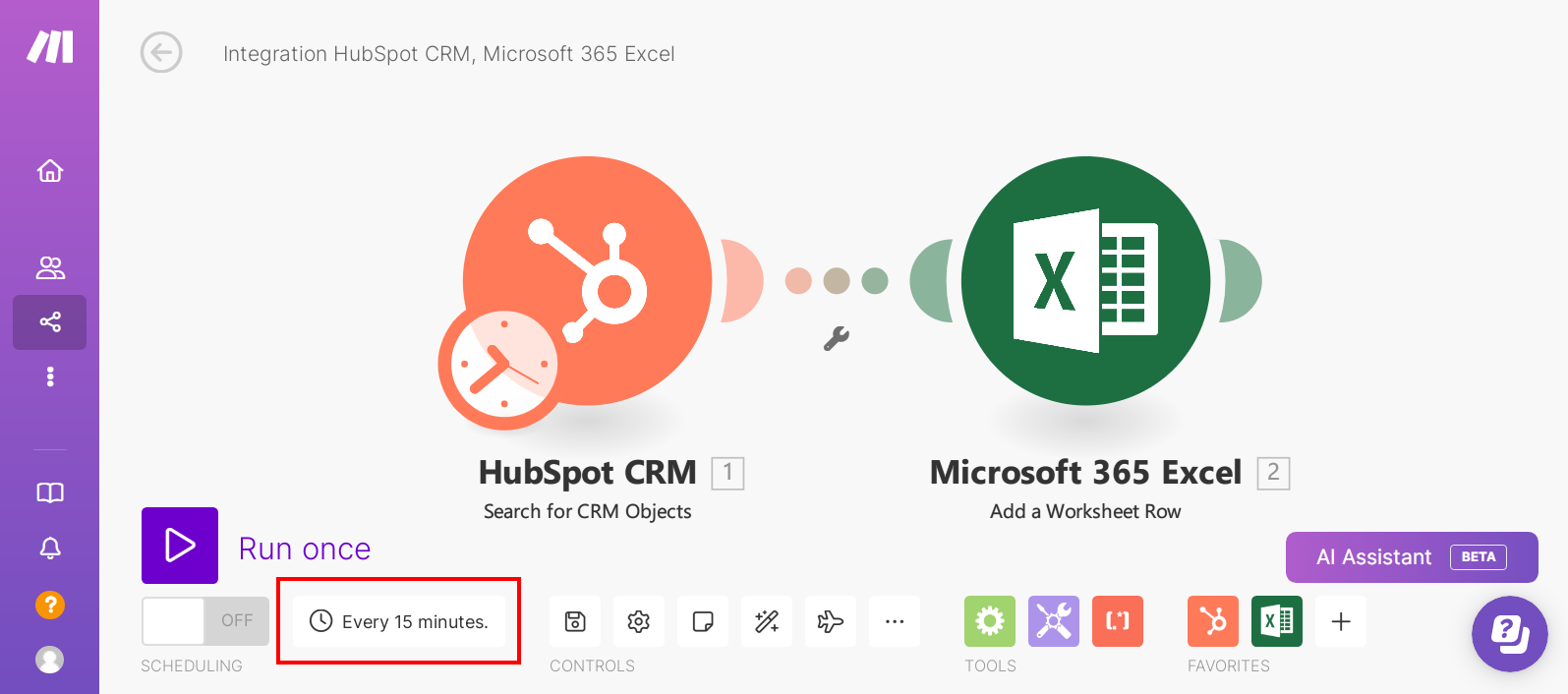Click the Run once play button

180,546
